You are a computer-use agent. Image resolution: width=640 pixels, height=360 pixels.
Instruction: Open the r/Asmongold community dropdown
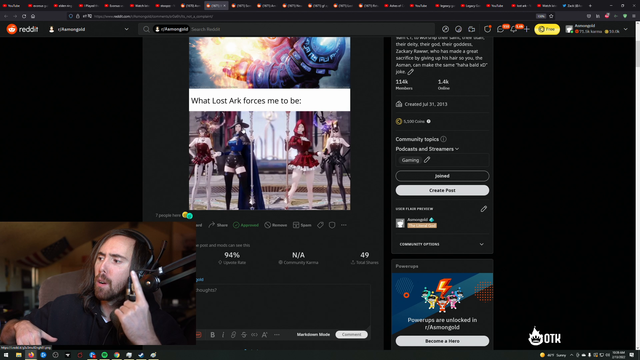click(x=89, y=29)
